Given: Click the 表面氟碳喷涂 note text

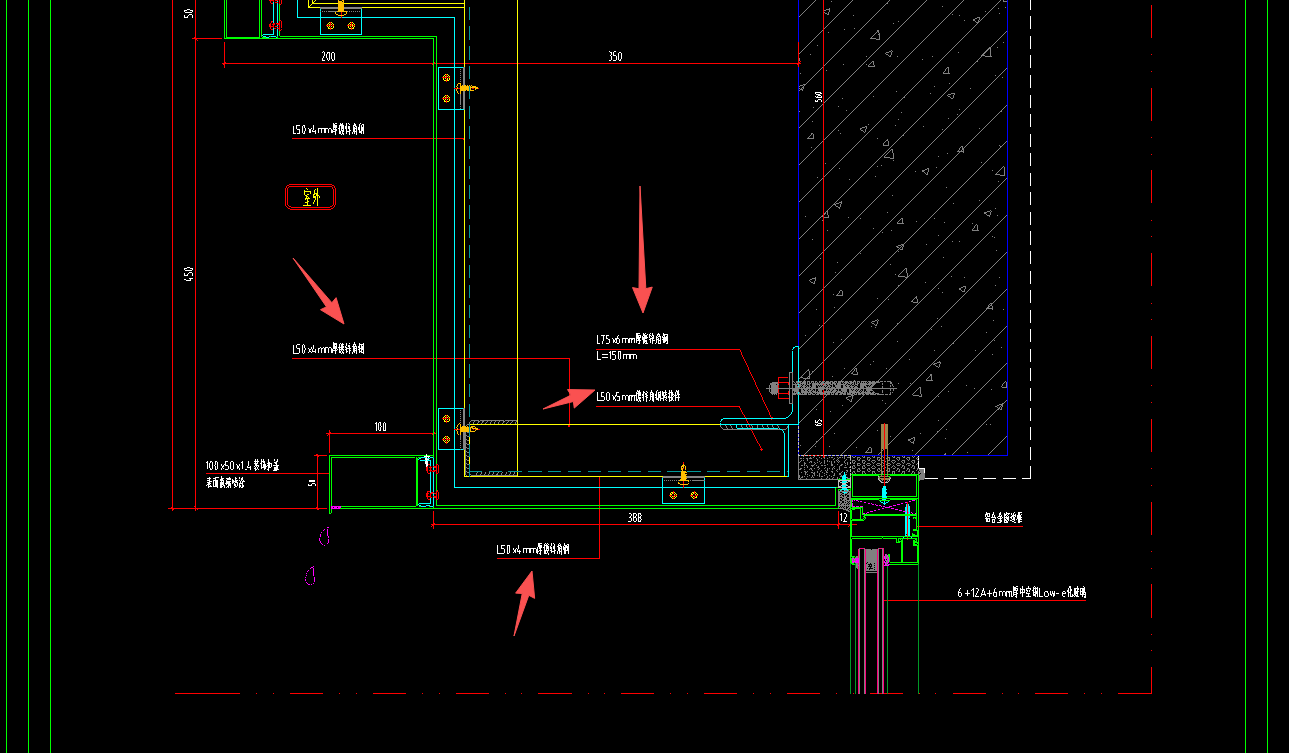Looking at the screenshot, I should click(x=225, y=483).
